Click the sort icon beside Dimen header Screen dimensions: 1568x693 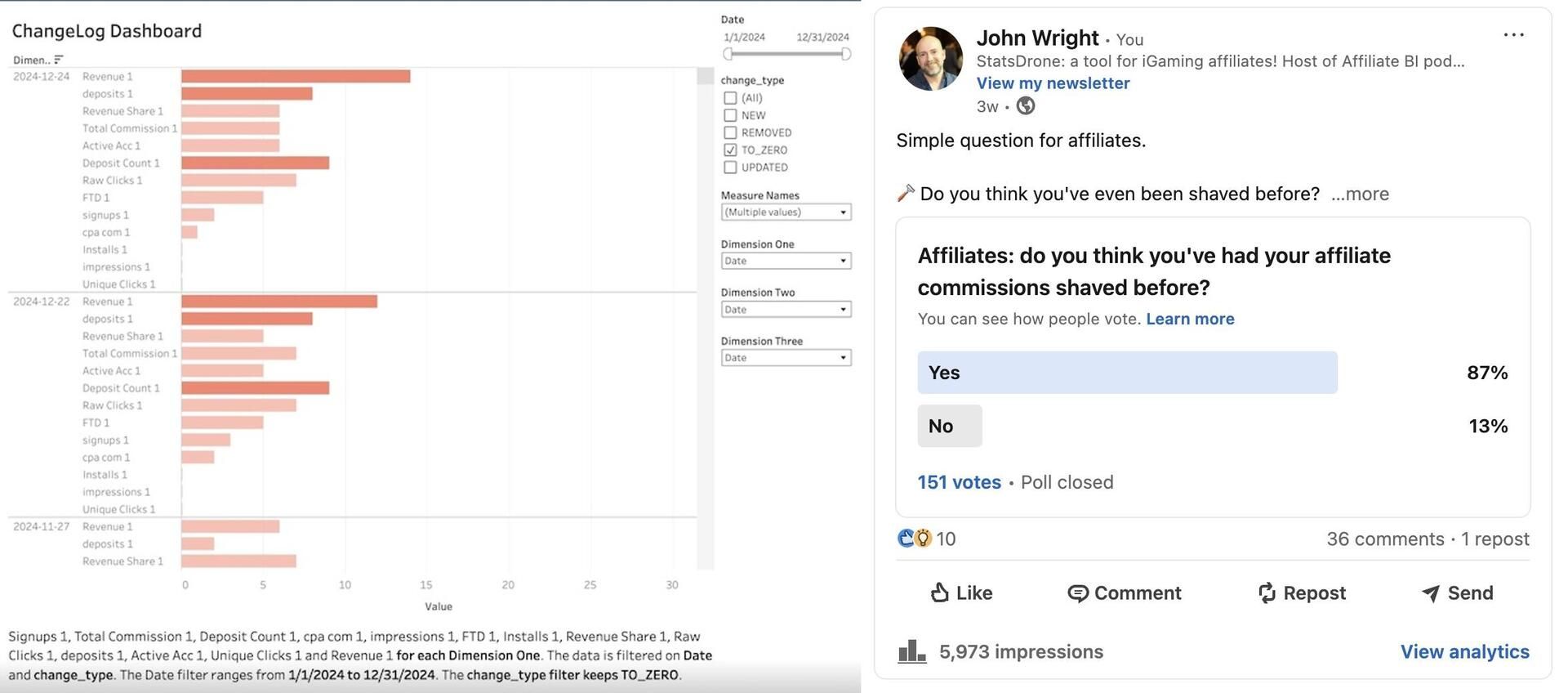pyautogui.click(x=58, y=60)
